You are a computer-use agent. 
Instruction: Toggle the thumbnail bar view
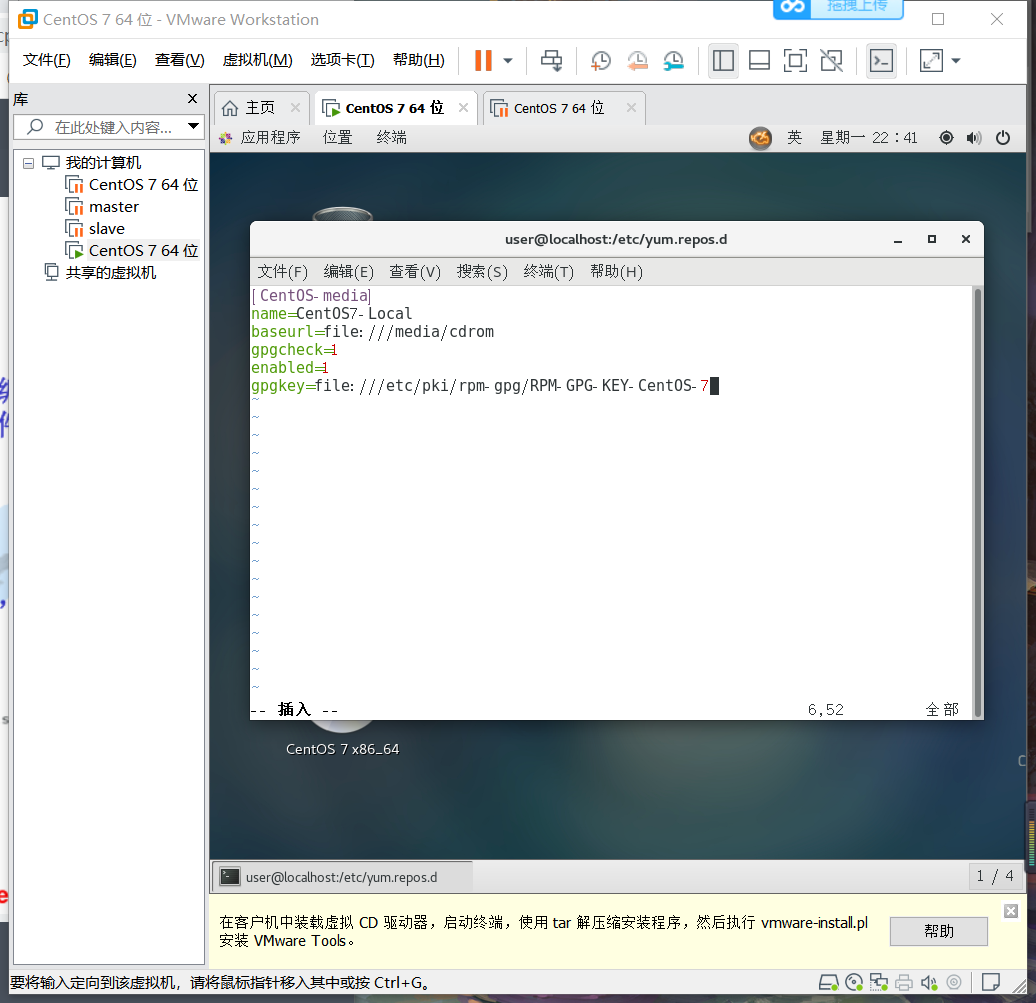click(759, 61)
